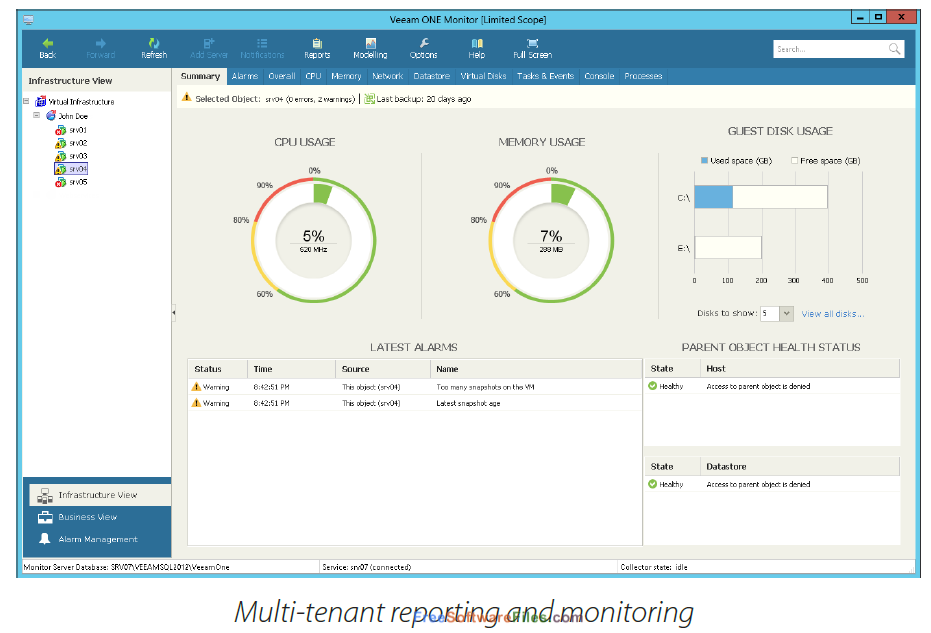Click the Virtual Infrastructure tree icon
This screenshot has width=931, height=633.
click(x=40, y=102)
